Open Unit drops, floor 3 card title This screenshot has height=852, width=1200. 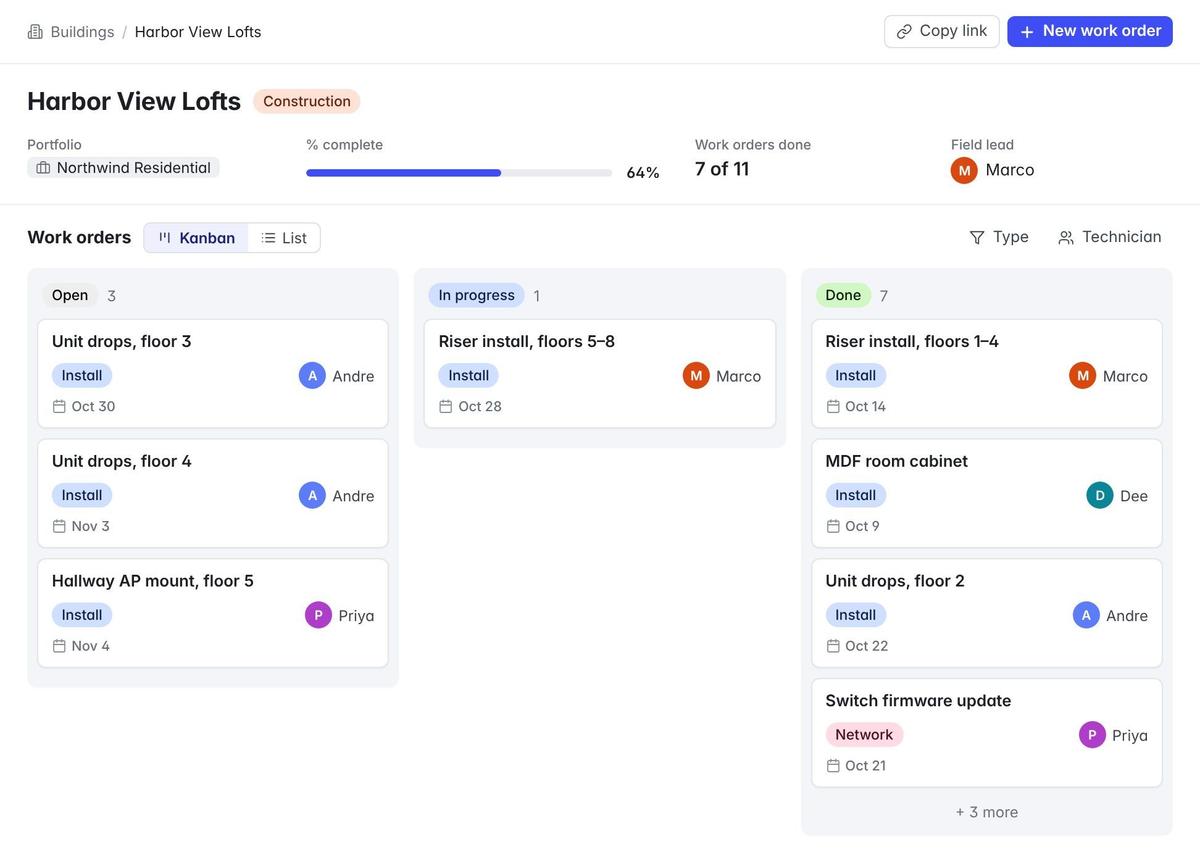[122, 341]
